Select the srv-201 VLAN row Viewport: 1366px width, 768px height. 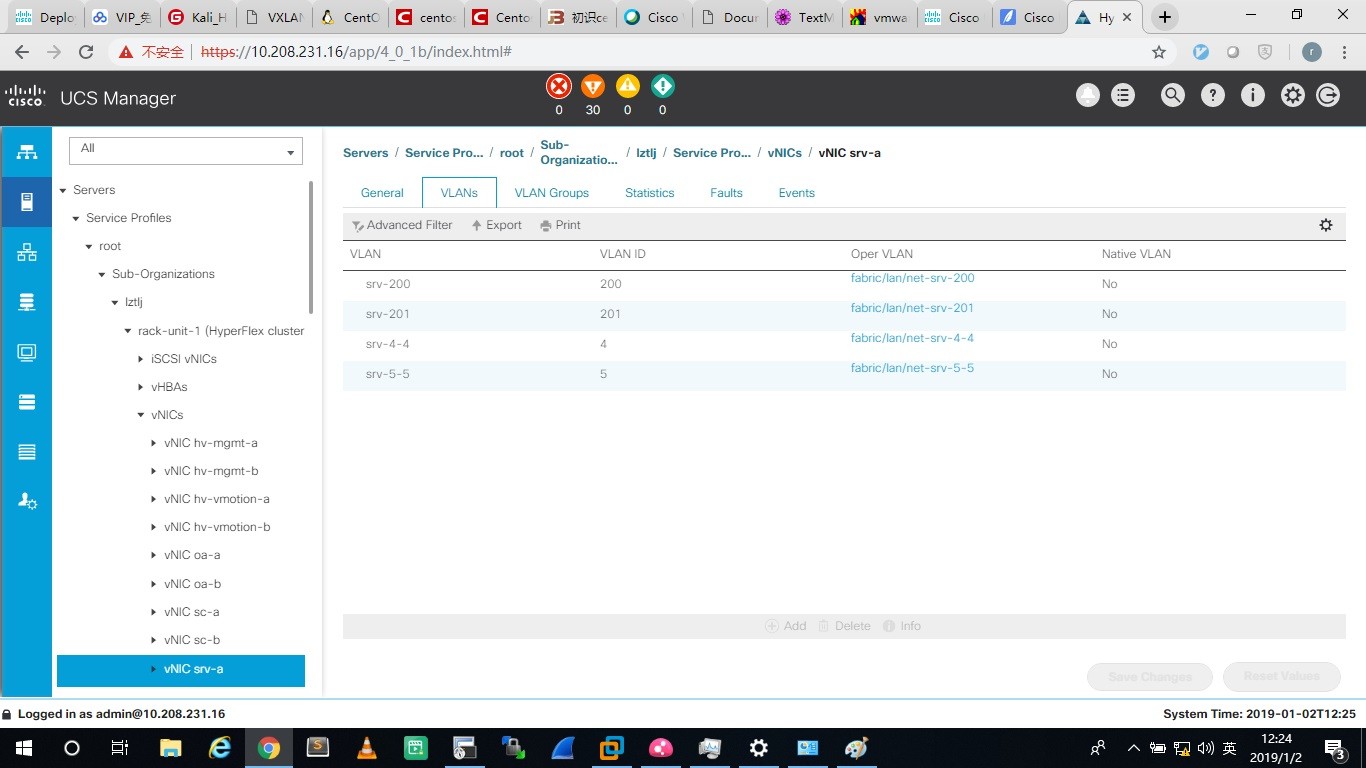click(844, 314)
